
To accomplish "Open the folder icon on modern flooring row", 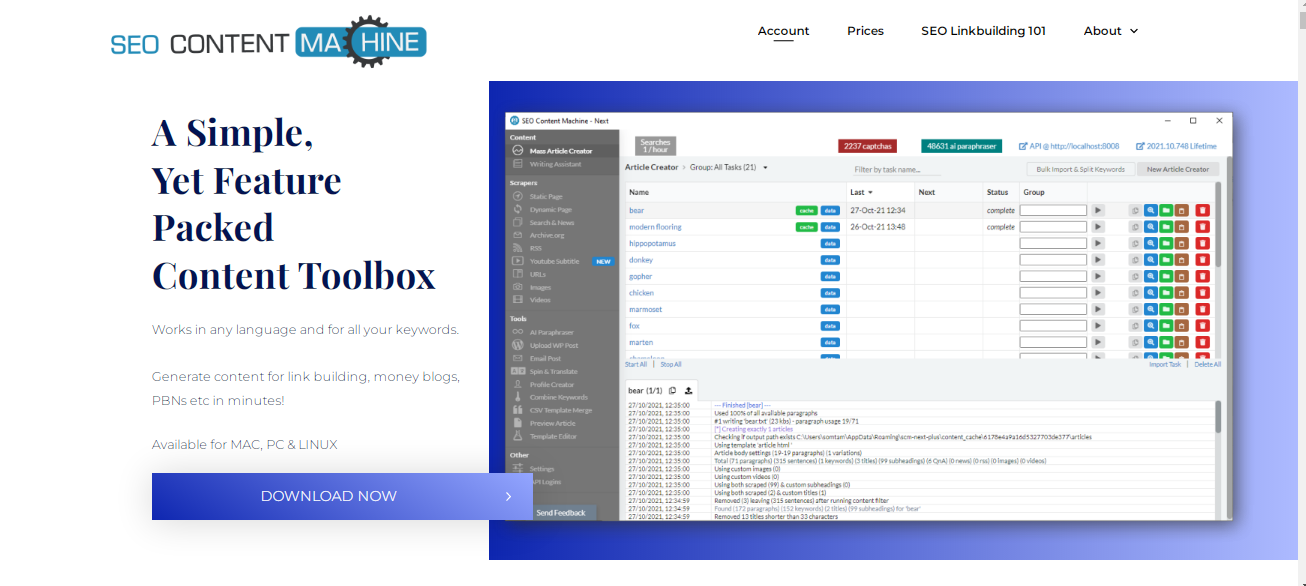I will click(1167, 227).
